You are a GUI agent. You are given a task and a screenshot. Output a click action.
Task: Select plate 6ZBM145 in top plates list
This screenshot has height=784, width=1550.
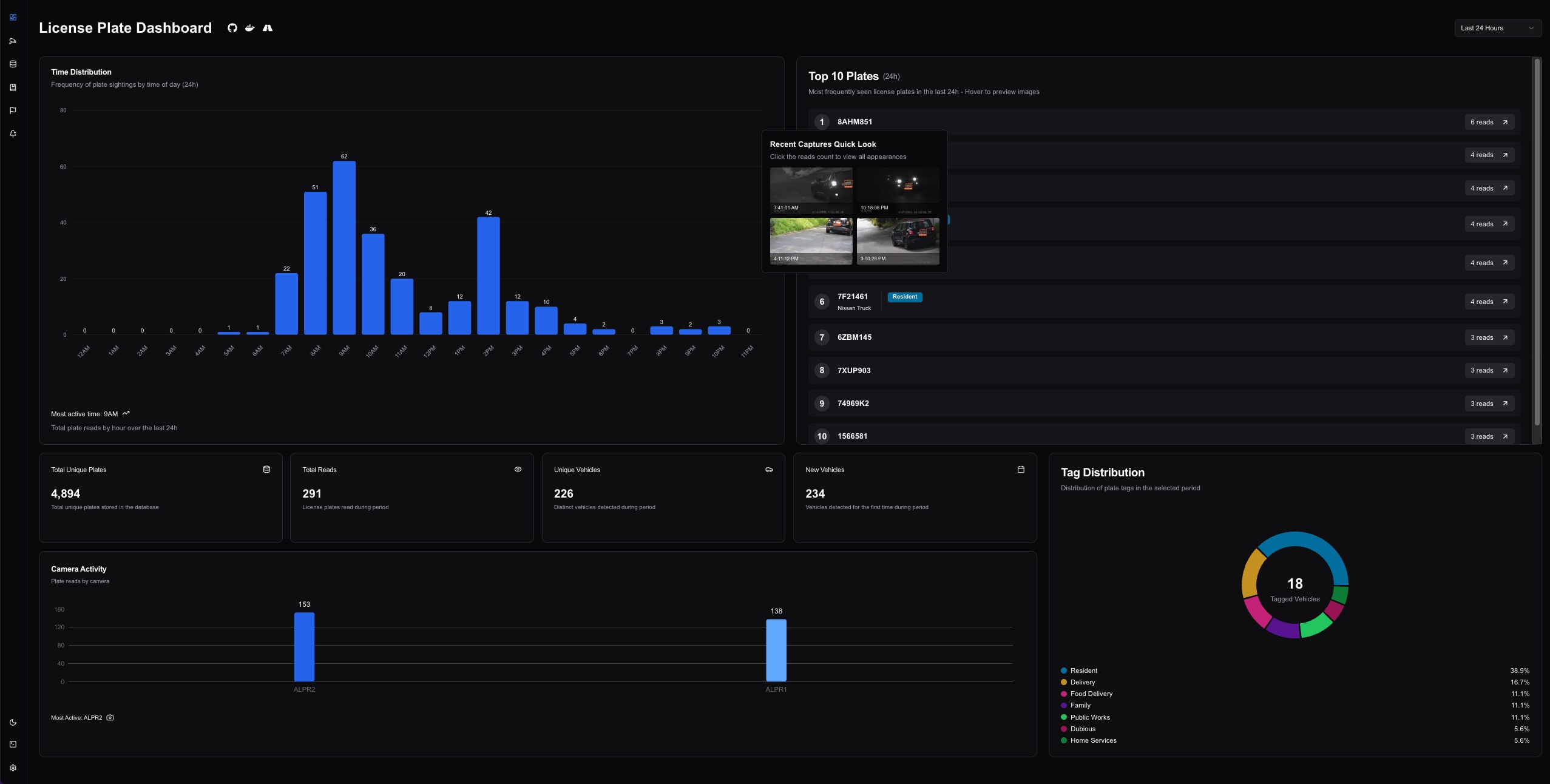(x=854, y=337)
